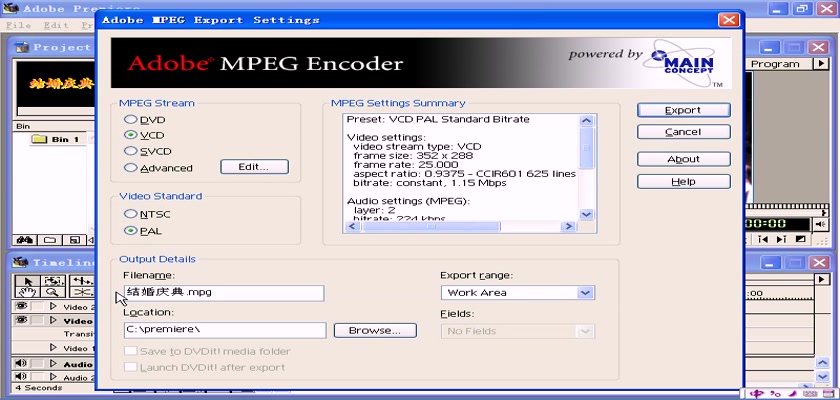840x400 pixels.
Task: Select the Advanced stream radio button
Action: point(130,168)
